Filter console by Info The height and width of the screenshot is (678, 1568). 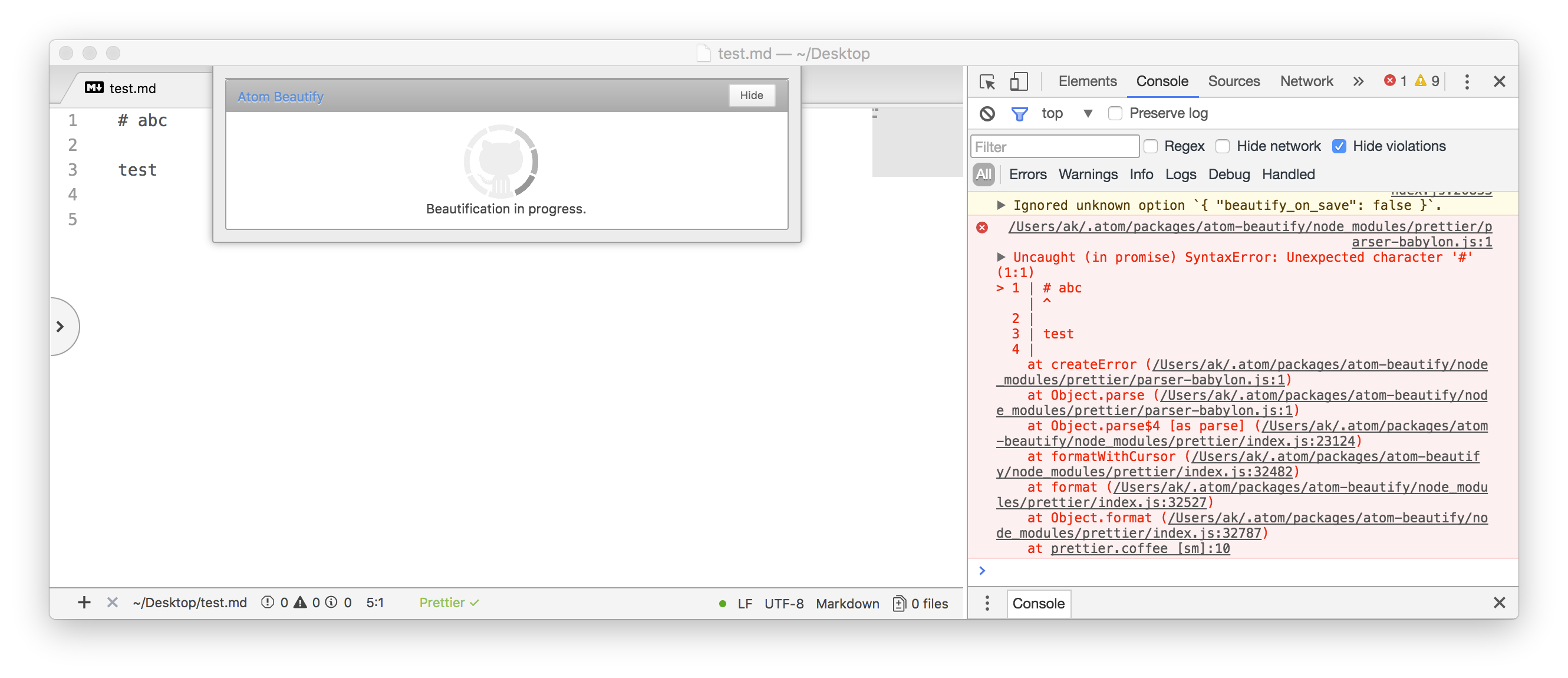[x=1141, y=175]
